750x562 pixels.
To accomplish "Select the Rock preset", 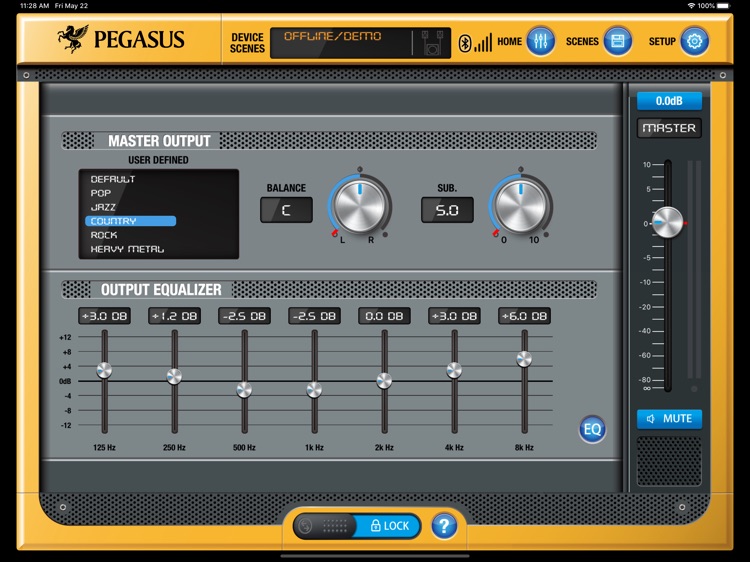I will click(x=104, y=235).
